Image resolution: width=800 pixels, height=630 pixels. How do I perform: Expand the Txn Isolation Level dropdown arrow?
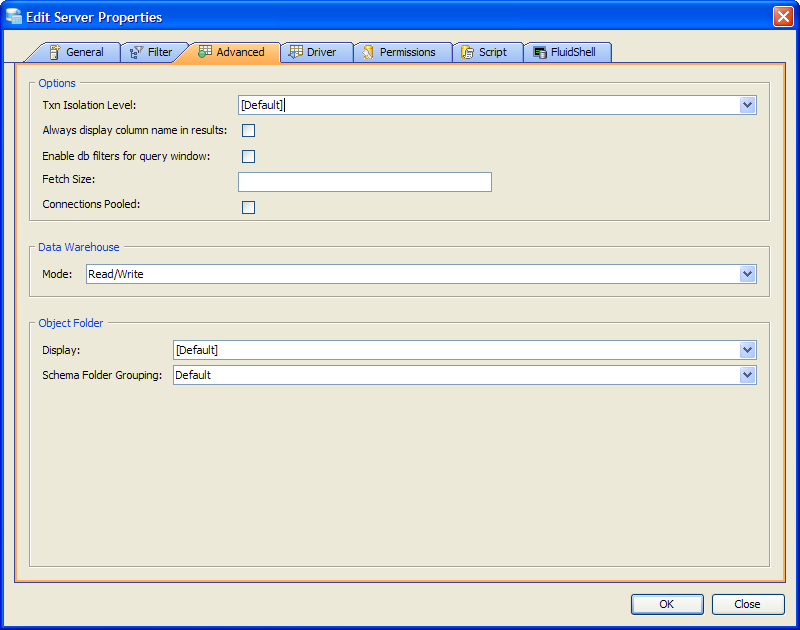pos(747,105)
